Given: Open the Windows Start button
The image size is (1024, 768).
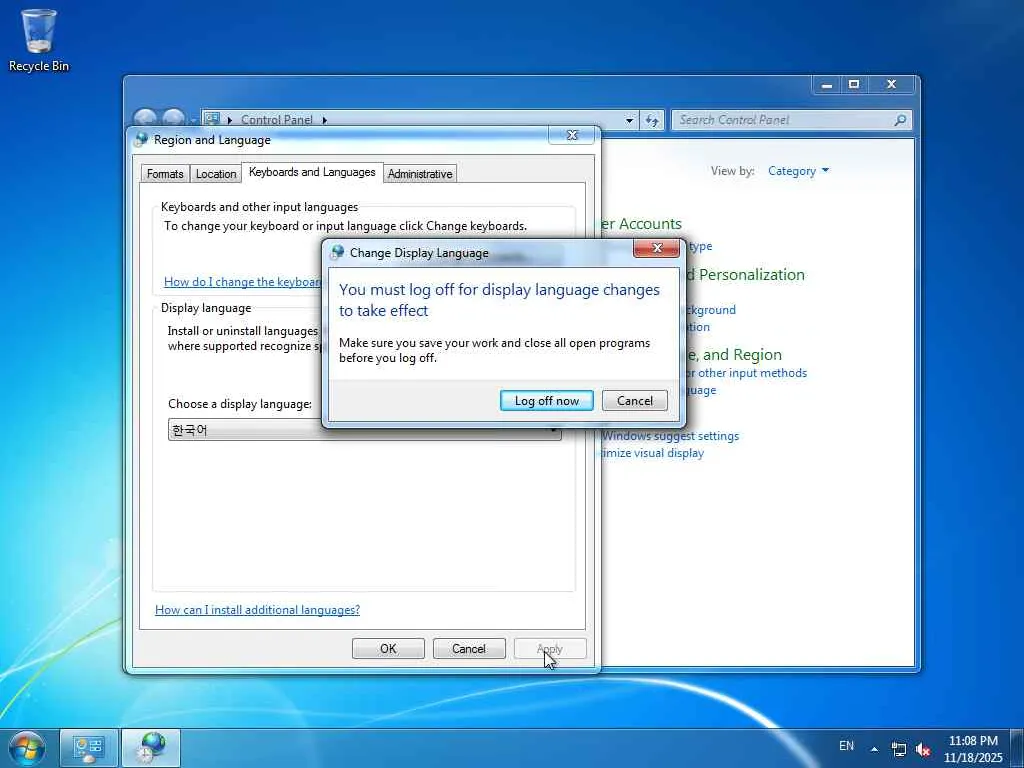Looking at the screenshot, I should pos(26,748).
